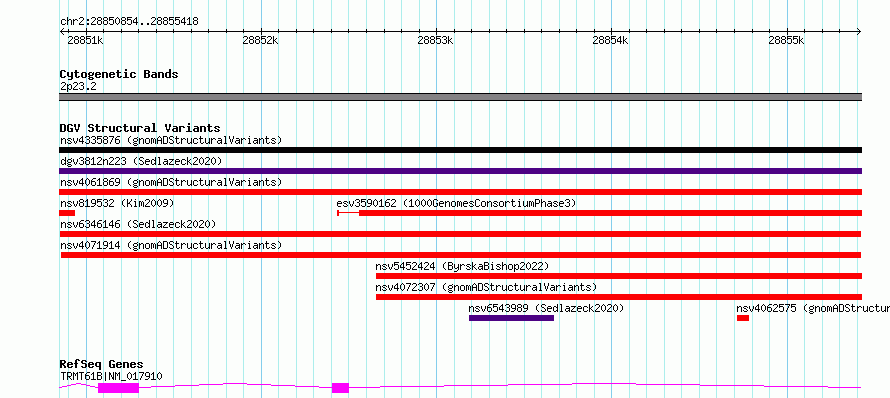Open the nsv4072307 (gnomADStructuralVariants) label

pyautogui.click(x=486, y=287)
